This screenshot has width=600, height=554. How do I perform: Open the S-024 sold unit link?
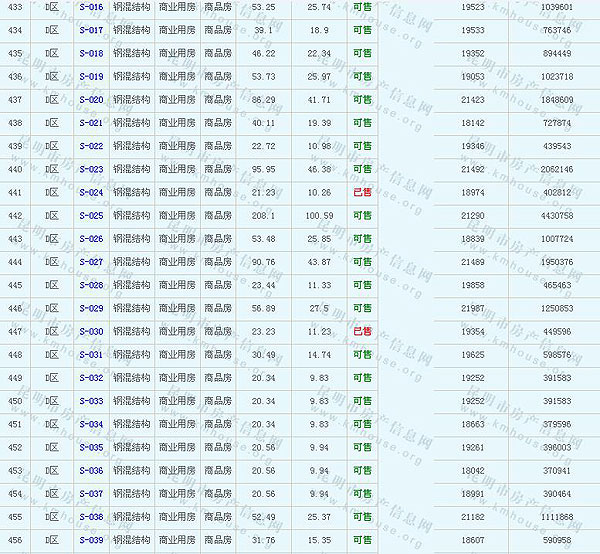(x=90, y=192)
